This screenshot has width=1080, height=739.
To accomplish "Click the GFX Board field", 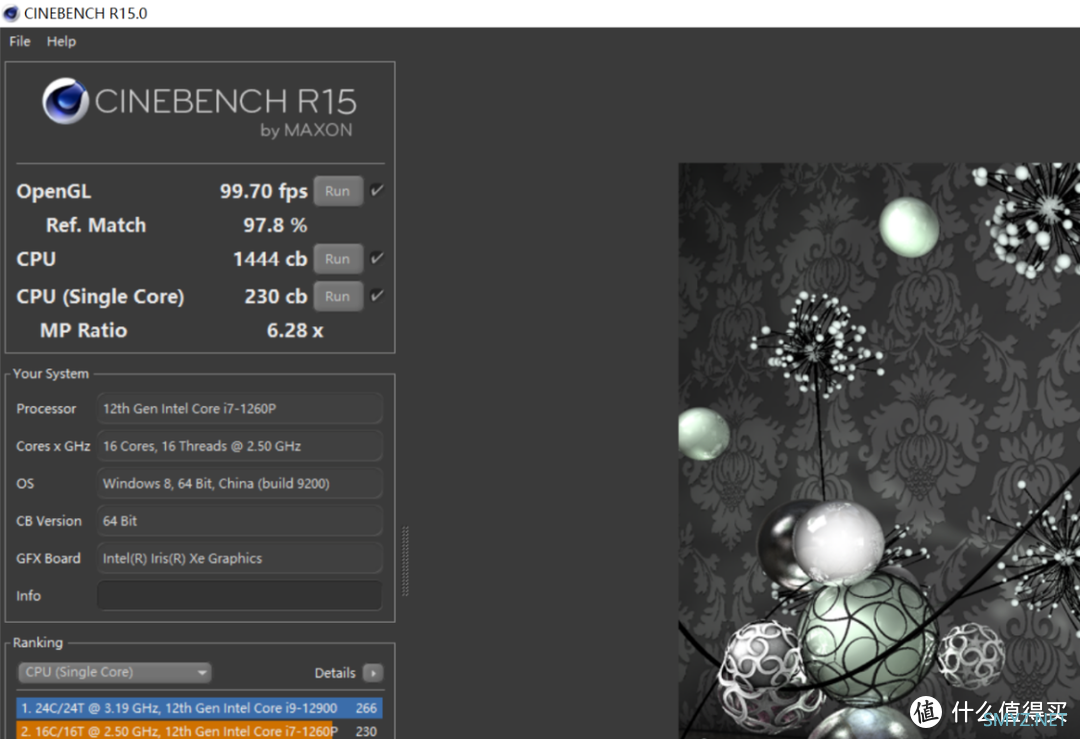I will [240, 559].
